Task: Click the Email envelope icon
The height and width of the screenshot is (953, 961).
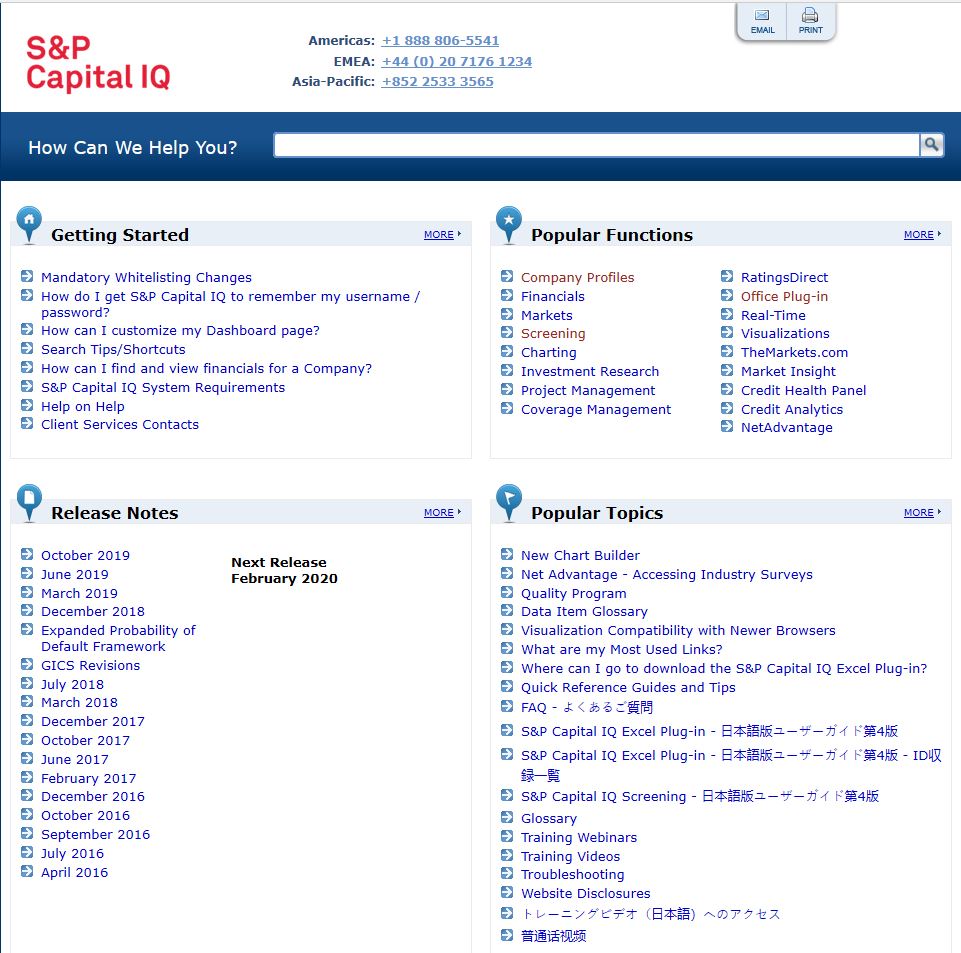Action: [762, 17]
